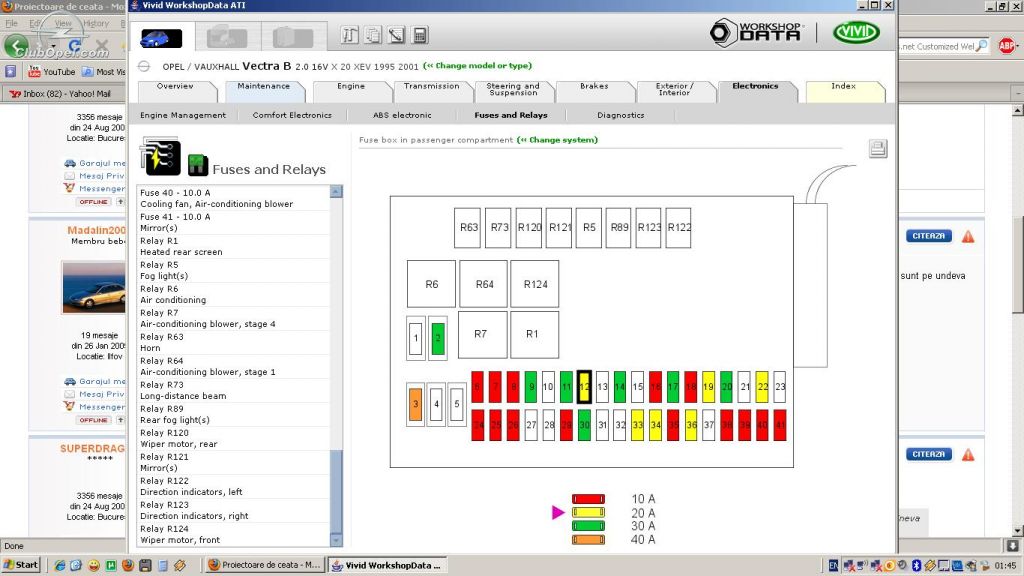1024x576 pixels.
Task: Click the first CITEAZA button in forum
Action: 929,236
